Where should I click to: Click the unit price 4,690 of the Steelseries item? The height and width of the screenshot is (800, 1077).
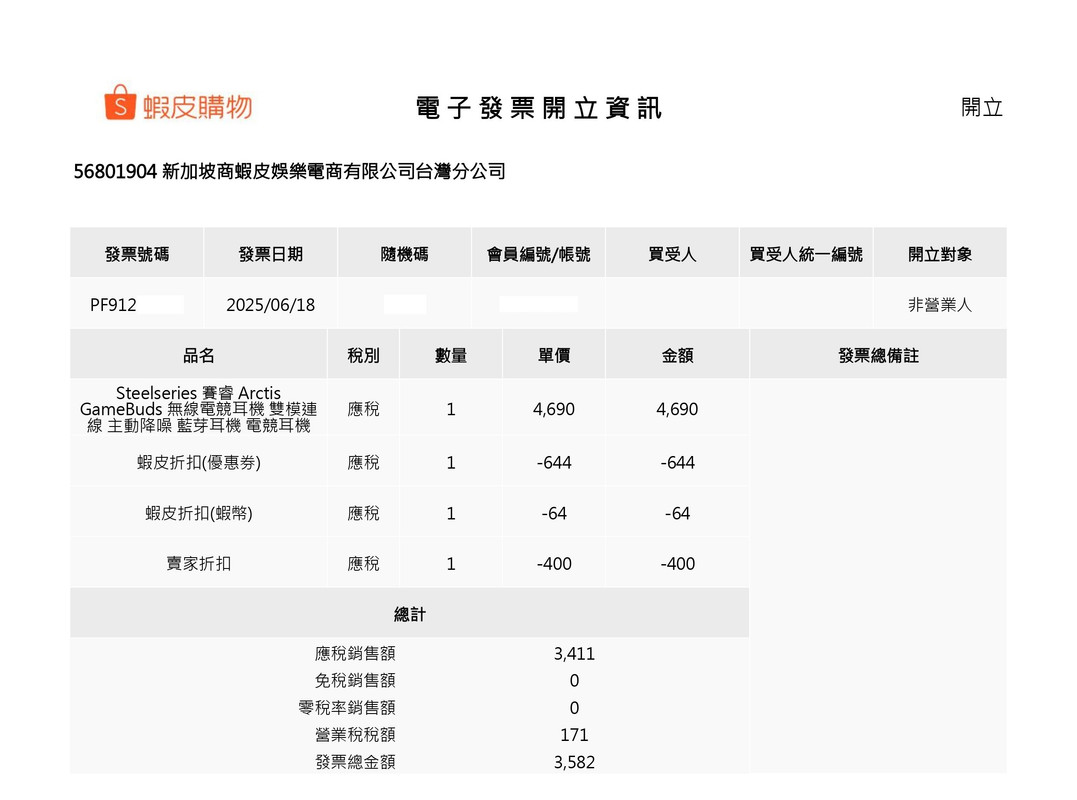click(554, 409)
